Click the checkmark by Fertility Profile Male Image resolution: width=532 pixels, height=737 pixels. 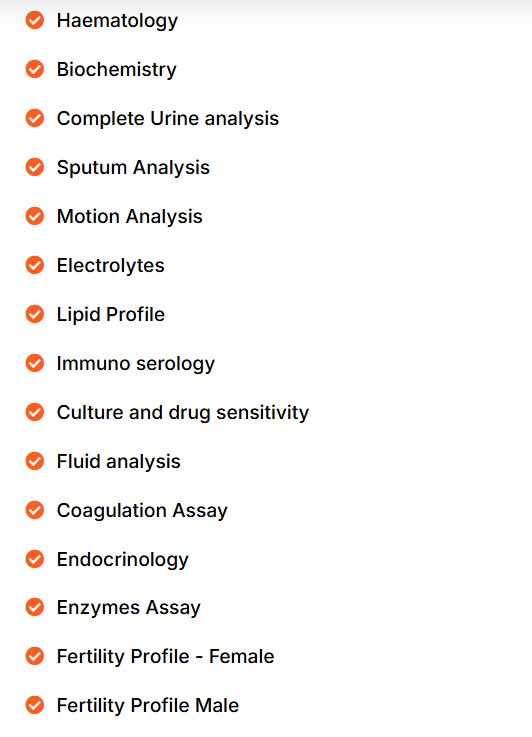[x=35, y=705]
